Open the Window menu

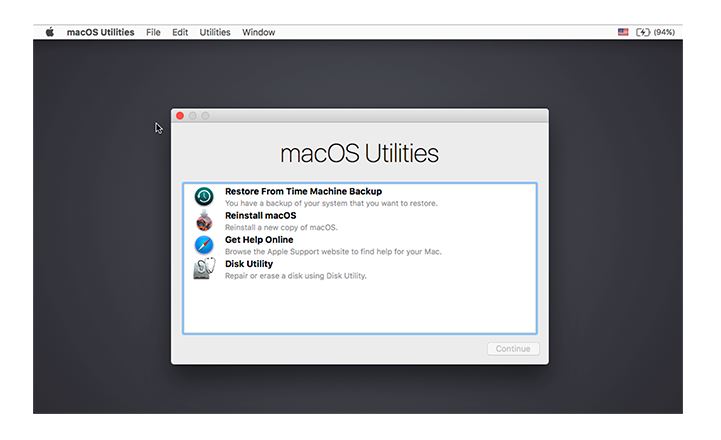[258, 32]
